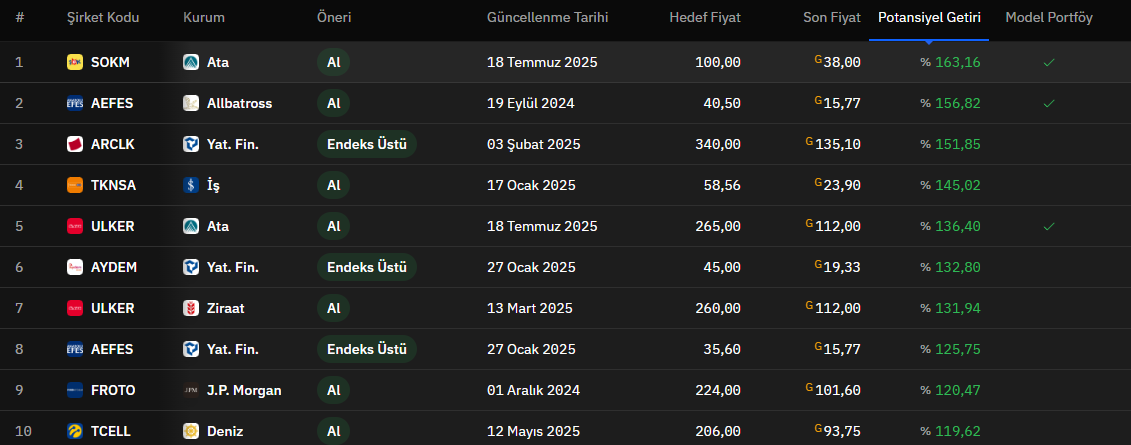Sort by Potansiyel Getiri column header
Viewport: 1131px width, 445px height.
(929, 17)
